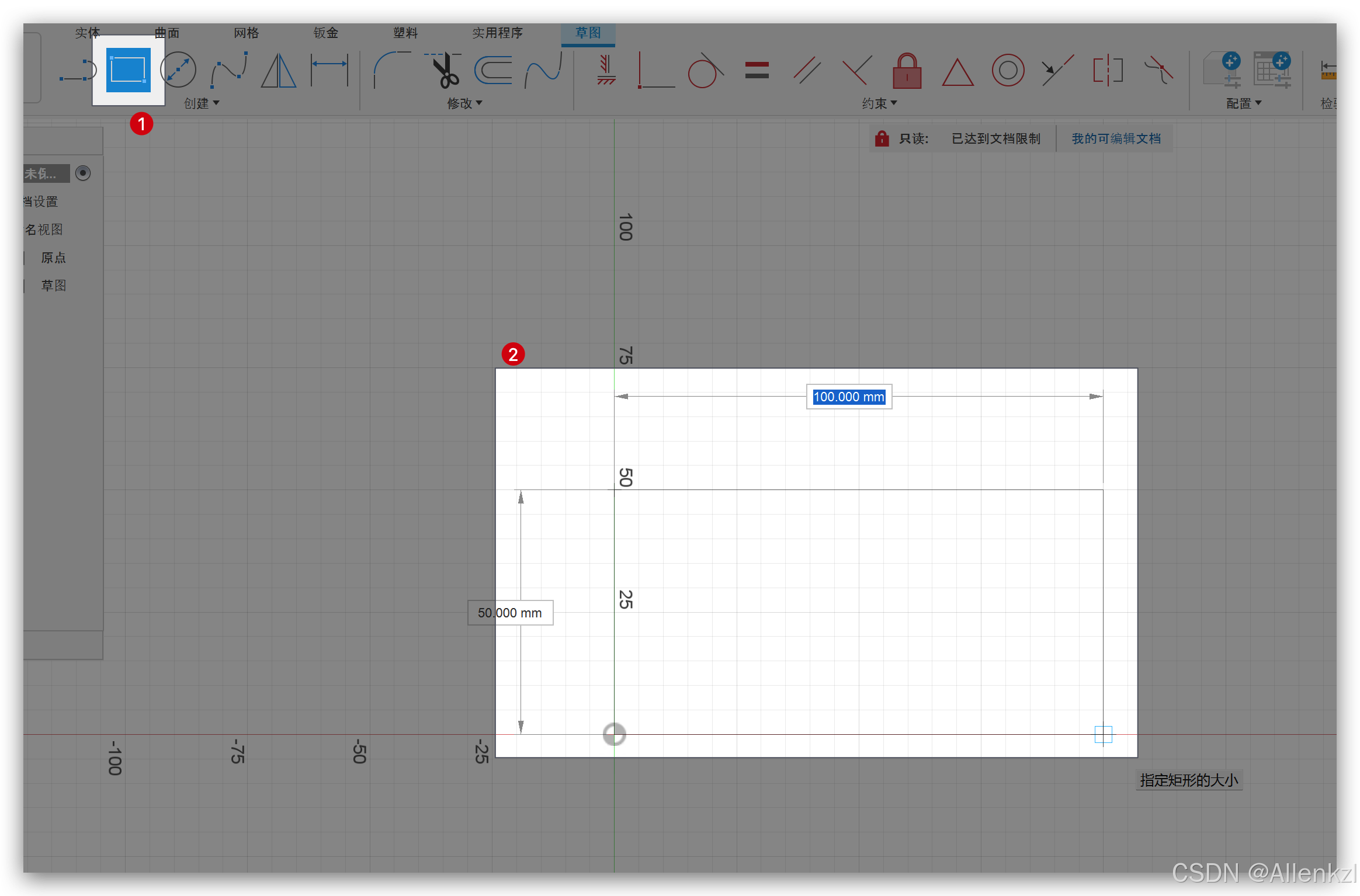Expand the 约束 dropdown menu
Screen dimensions: 1360x896
coord(879,103)
